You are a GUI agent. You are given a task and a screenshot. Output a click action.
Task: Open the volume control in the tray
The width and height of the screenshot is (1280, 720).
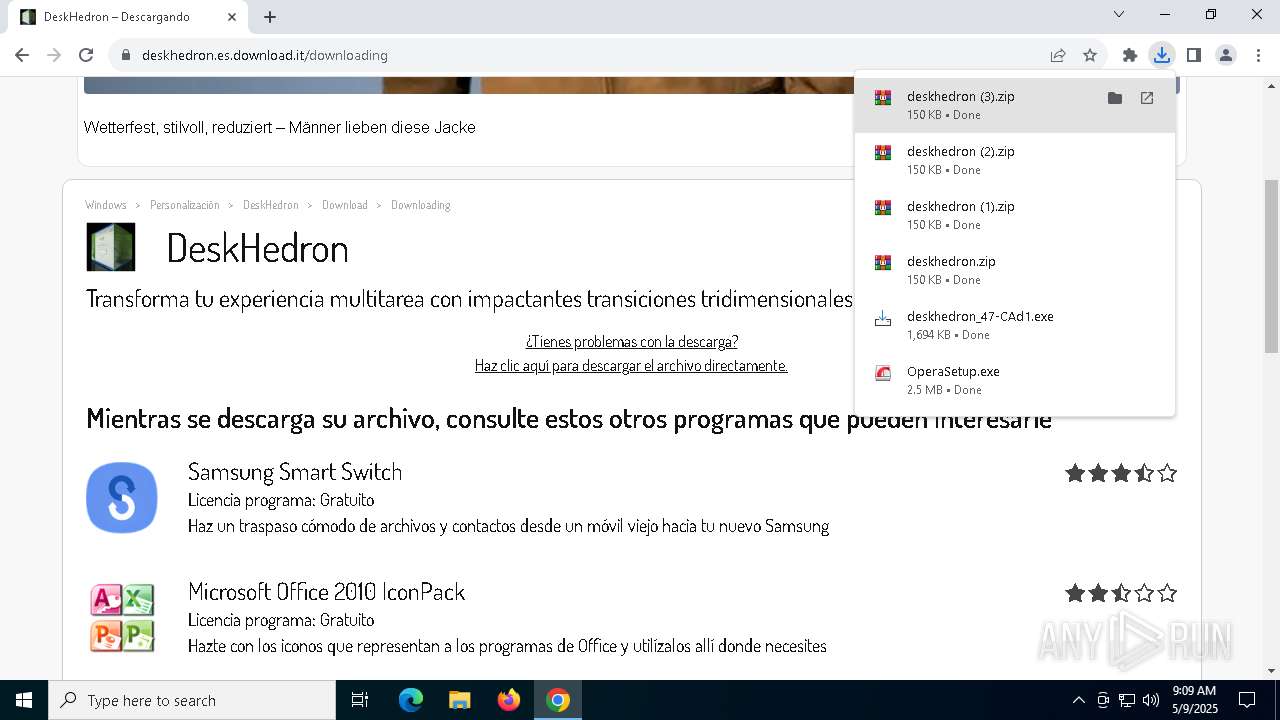coord(1151,700)
